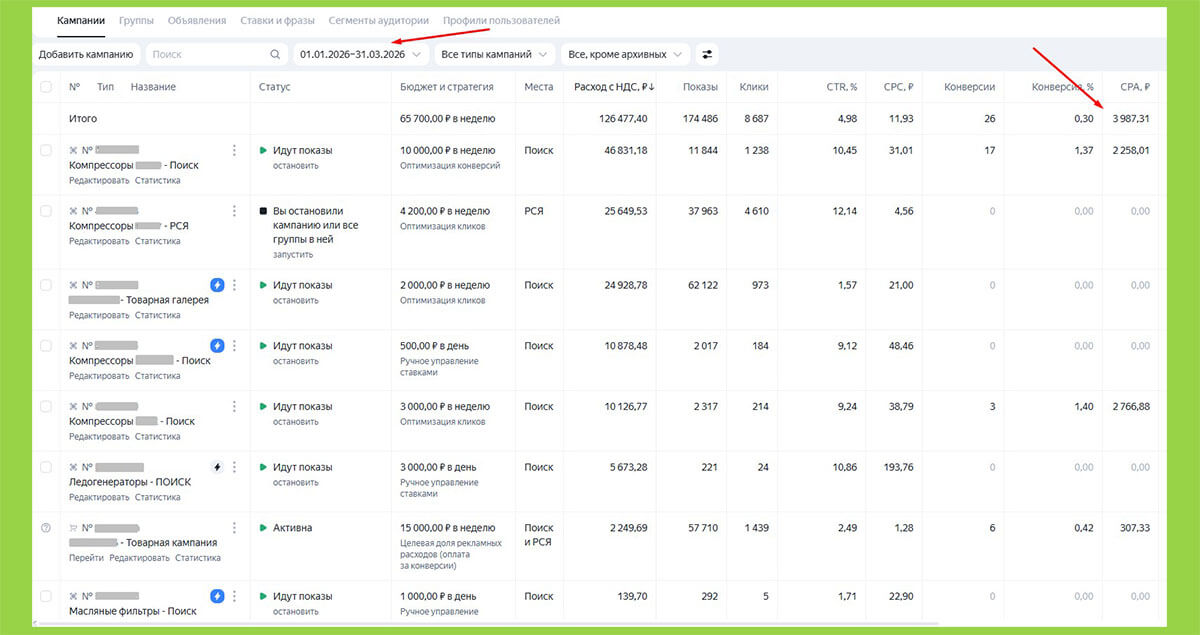This screenshot has width=1200, height=635.
Task: Click lightning badge on Товарная галерея campaign
Action: click(x=217, y=285)
